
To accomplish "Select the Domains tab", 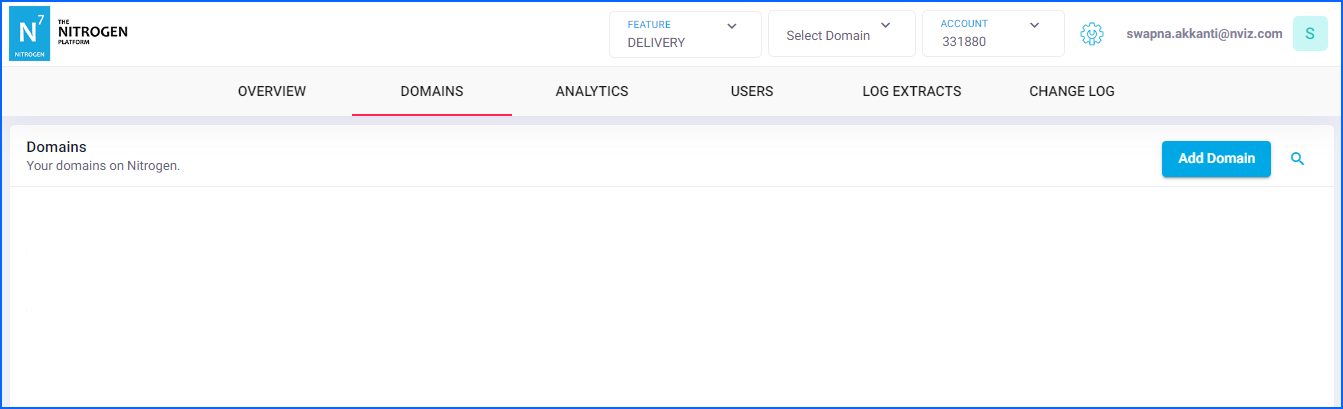I will coord(432,91).
